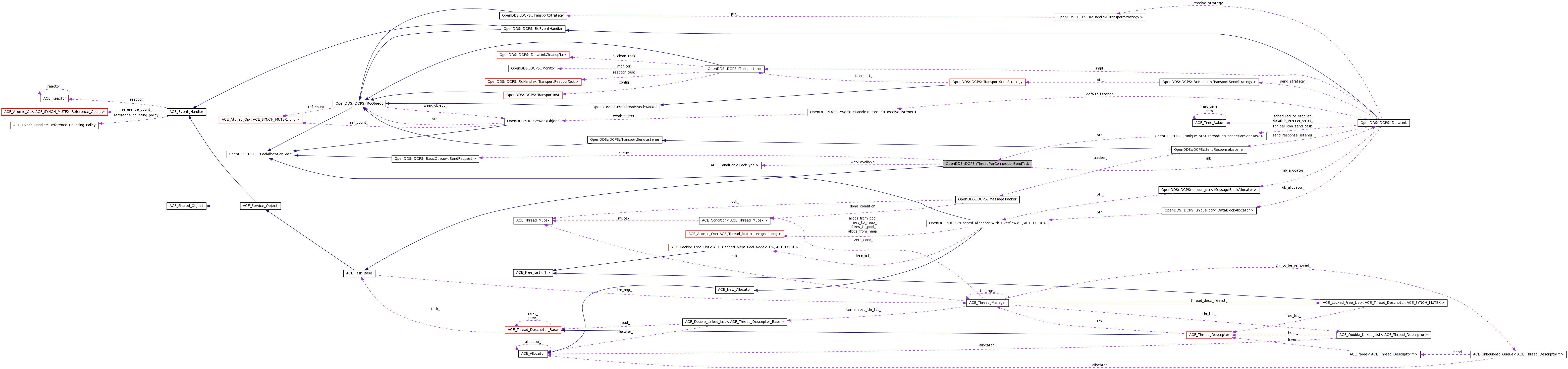Click the ACE_New_Allocator node
The width and height of the screenshot is (1568, 369).
(735, 290)
